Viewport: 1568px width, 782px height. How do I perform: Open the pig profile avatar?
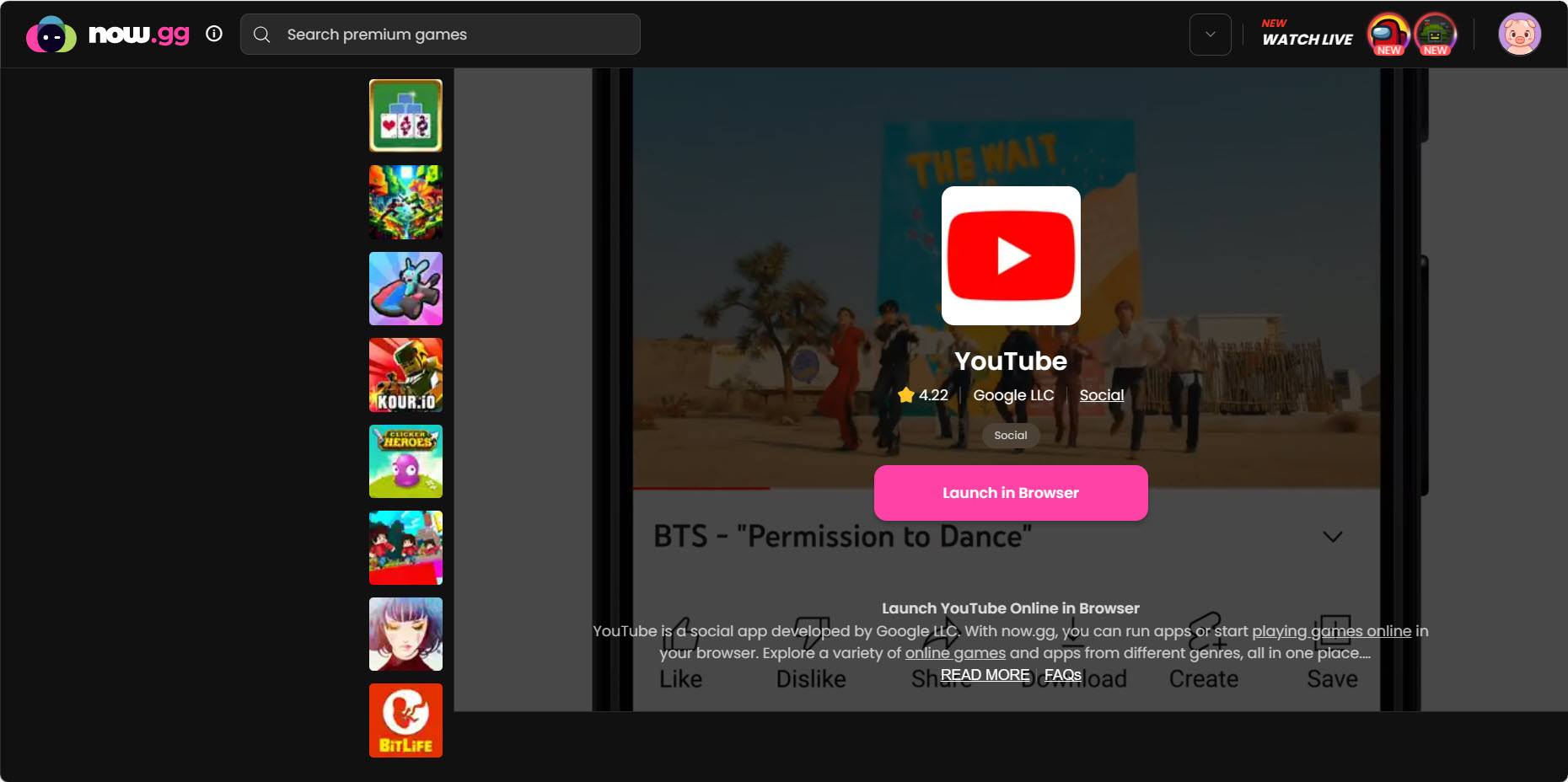point(1520,35)
